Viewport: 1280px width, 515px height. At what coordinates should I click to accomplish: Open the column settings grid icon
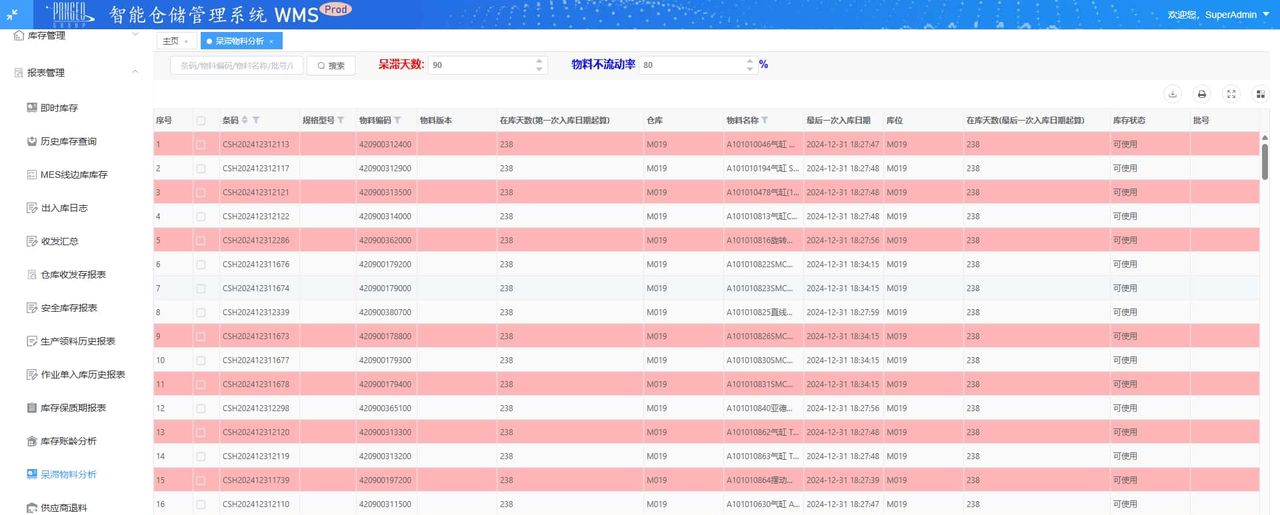(1260, 94)
